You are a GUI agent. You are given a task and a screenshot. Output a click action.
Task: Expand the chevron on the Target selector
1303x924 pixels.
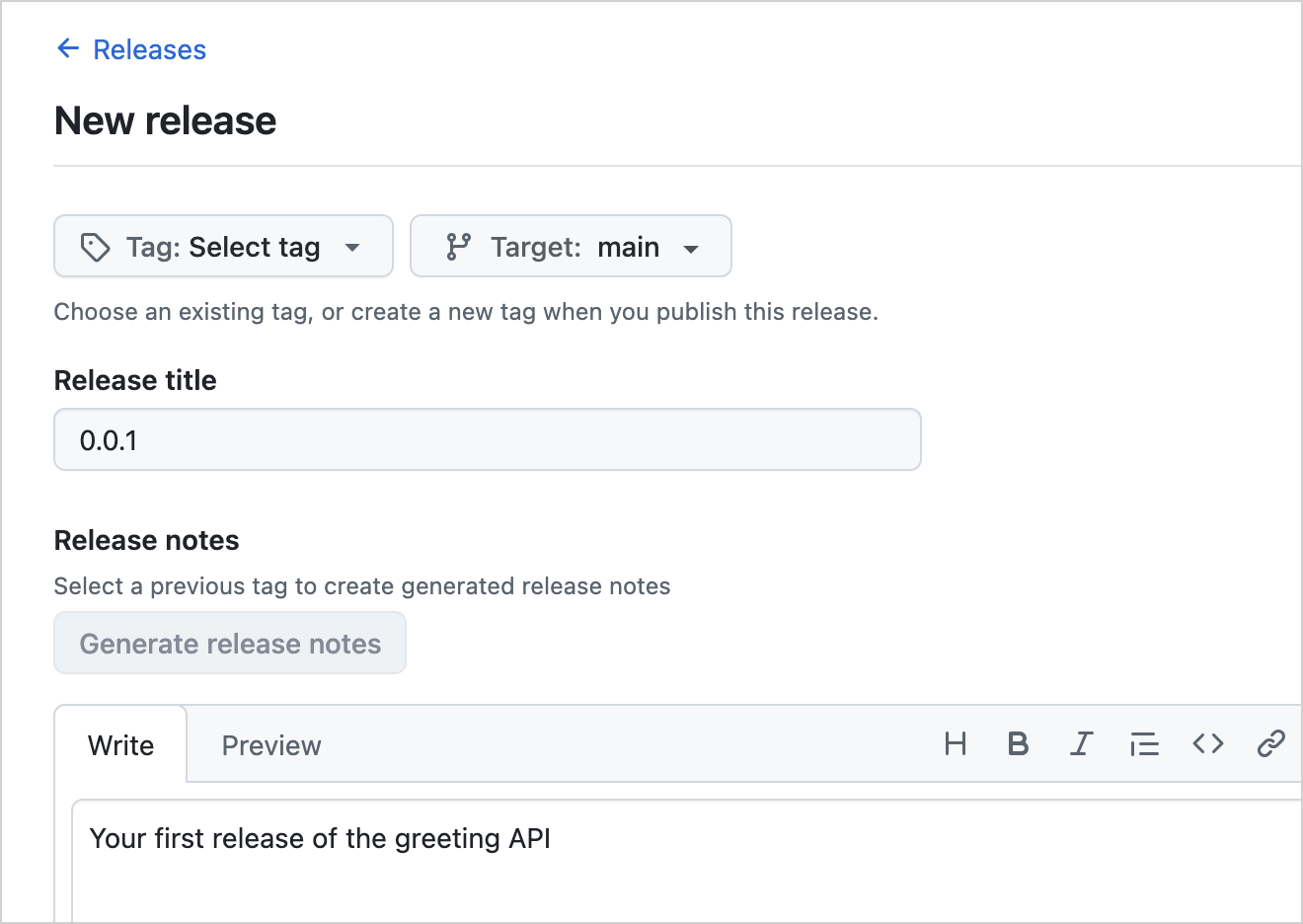click(x=693, y=248)
